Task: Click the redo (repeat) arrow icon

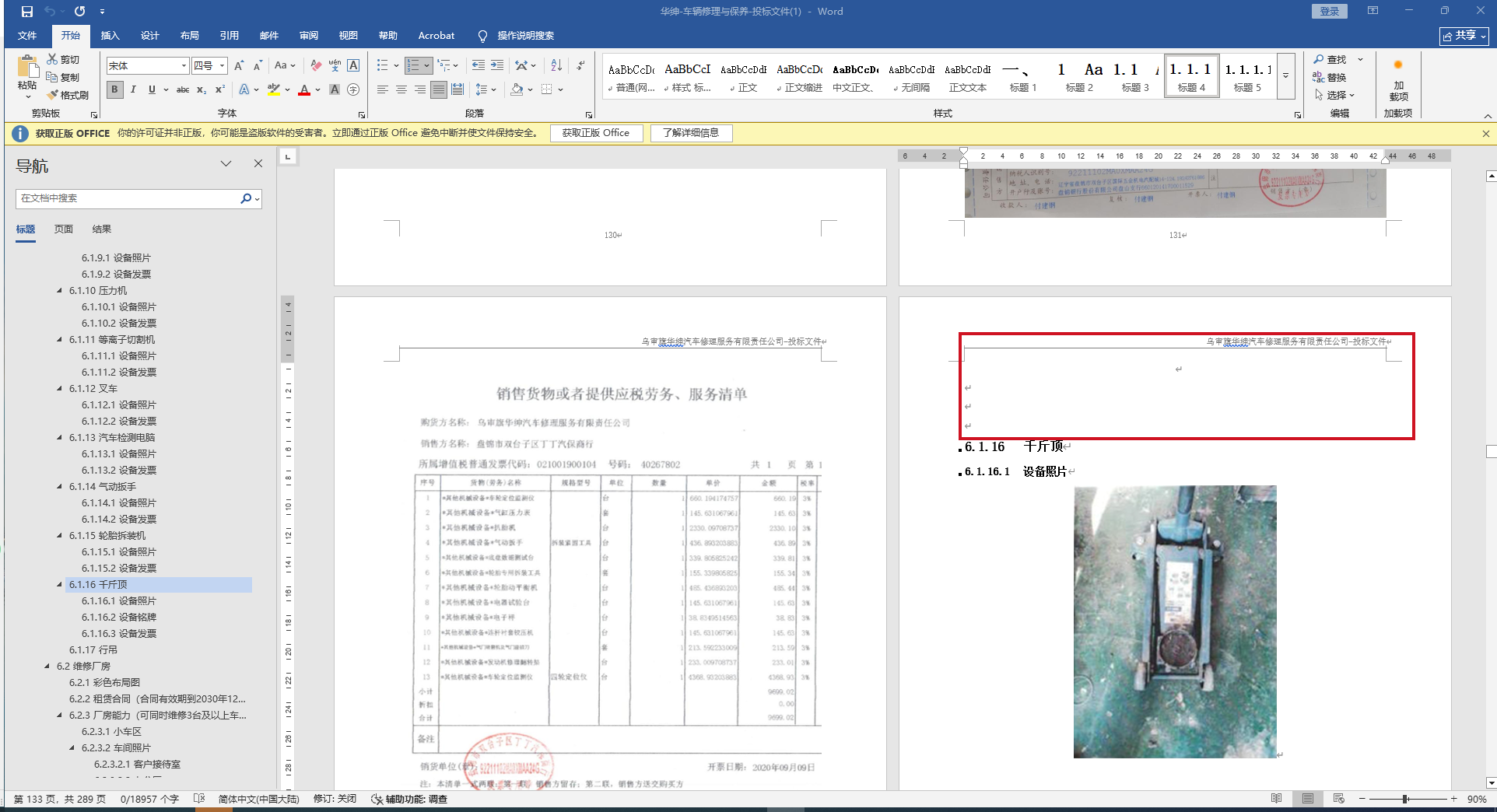Action: tap(79, 12)
